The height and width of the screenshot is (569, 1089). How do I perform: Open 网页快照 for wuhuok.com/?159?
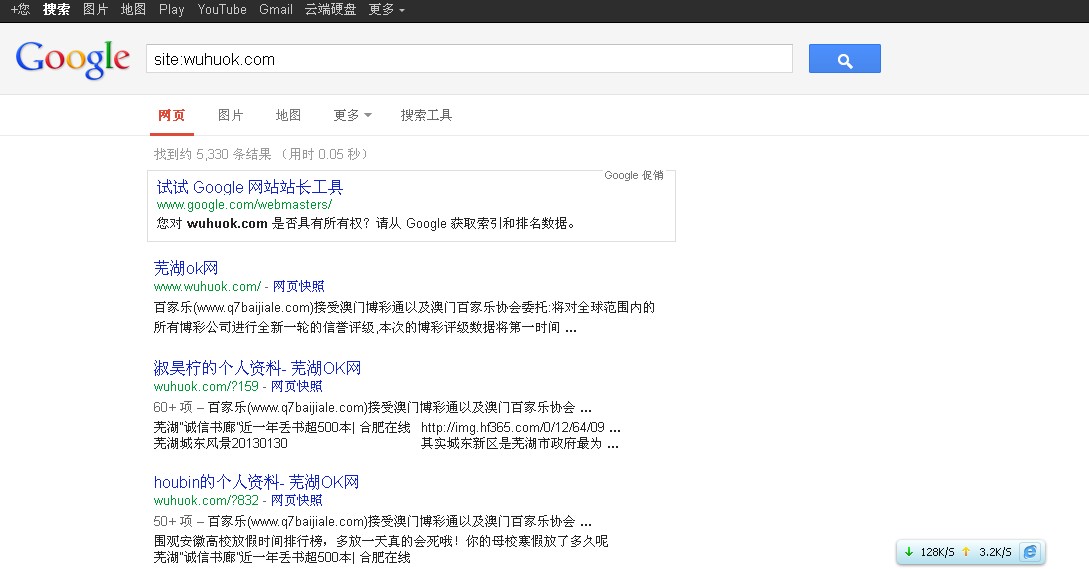point(297,386)
